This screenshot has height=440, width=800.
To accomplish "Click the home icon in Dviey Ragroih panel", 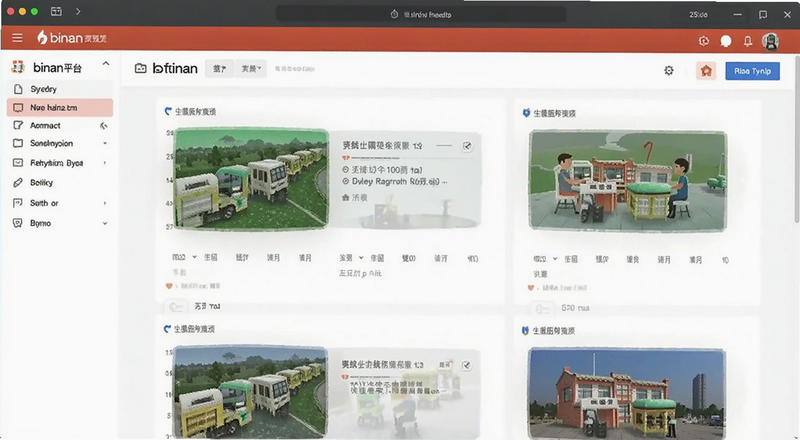I will pos(345,197).
